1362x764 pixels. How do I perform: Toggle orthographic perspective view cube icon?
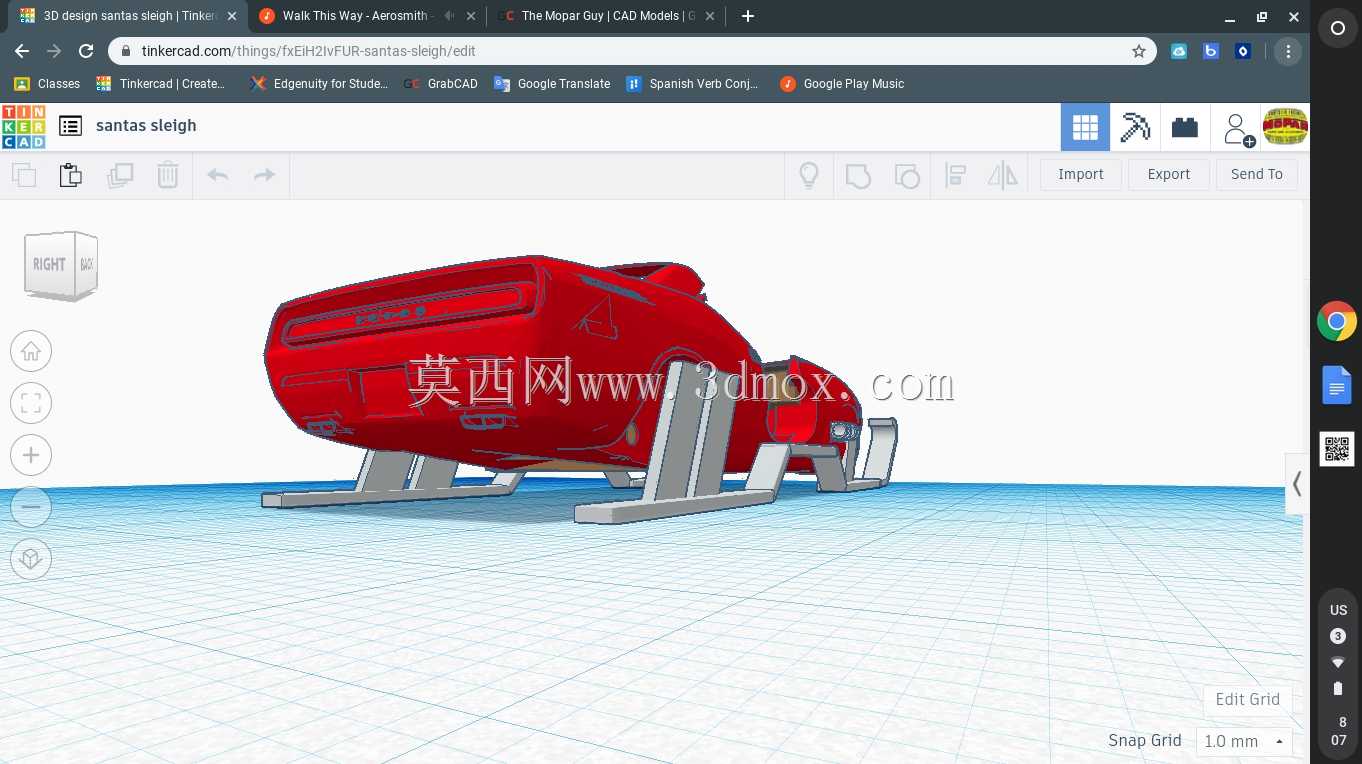click(x=31, y=559)
